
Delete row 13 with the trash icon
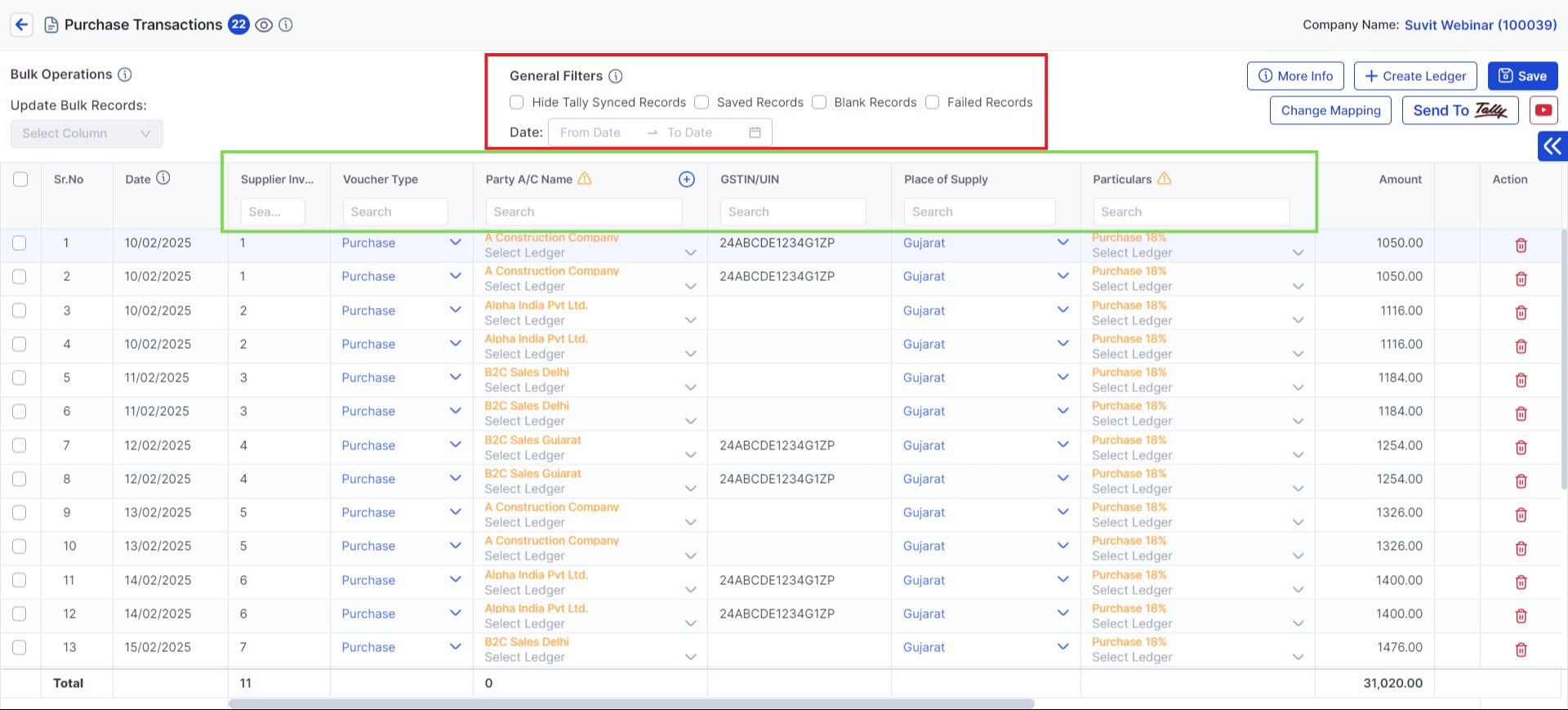(x=1521, y=650)
